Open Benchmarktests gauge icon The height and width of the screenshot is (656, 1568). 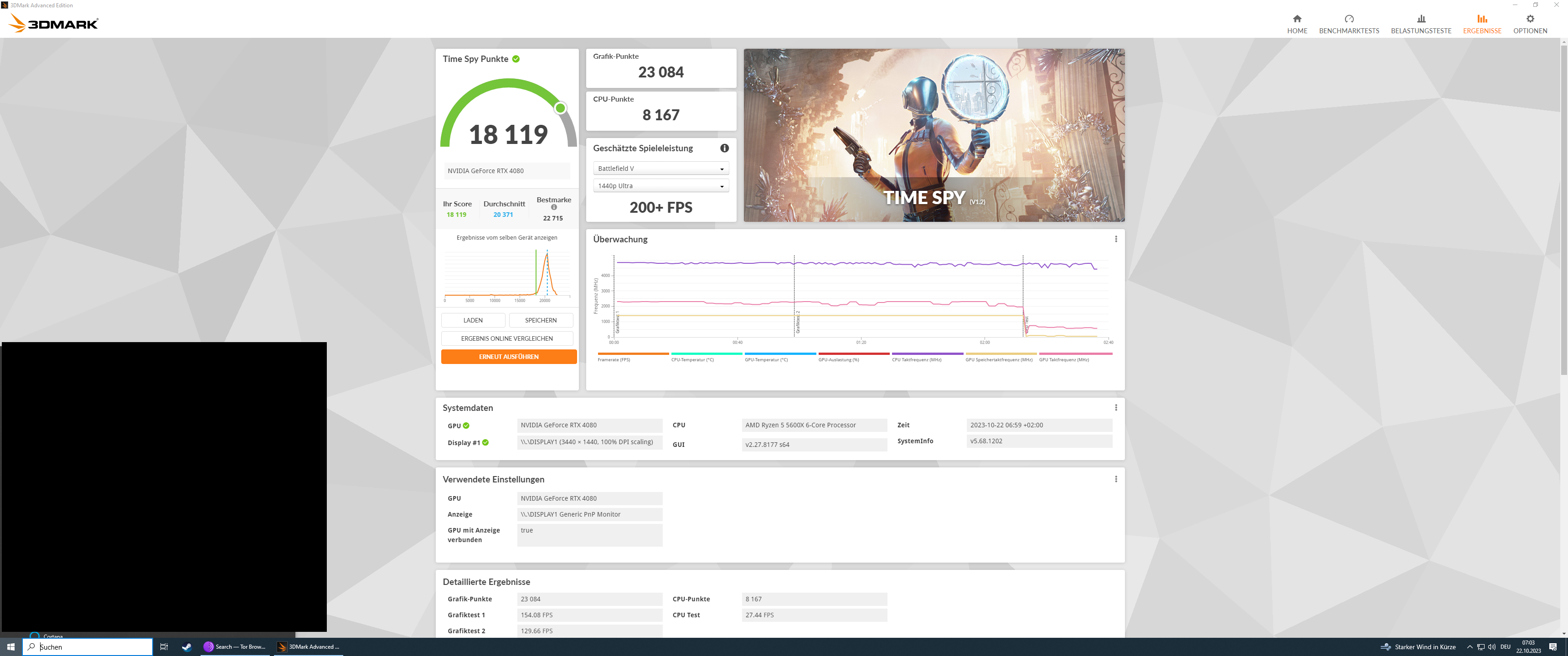[1349, 19]
